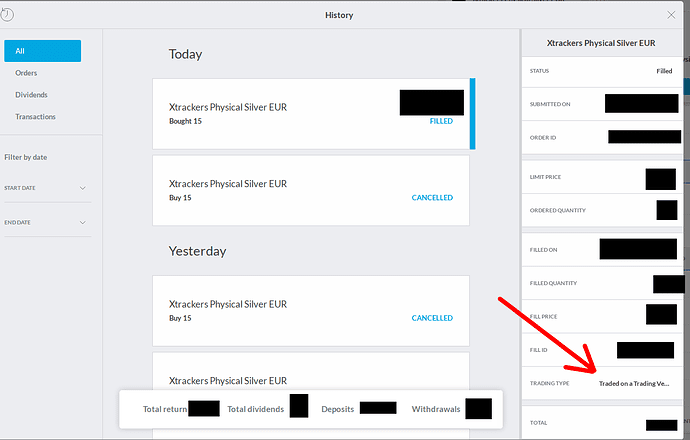Open the Orders filter

pos(26,73)
